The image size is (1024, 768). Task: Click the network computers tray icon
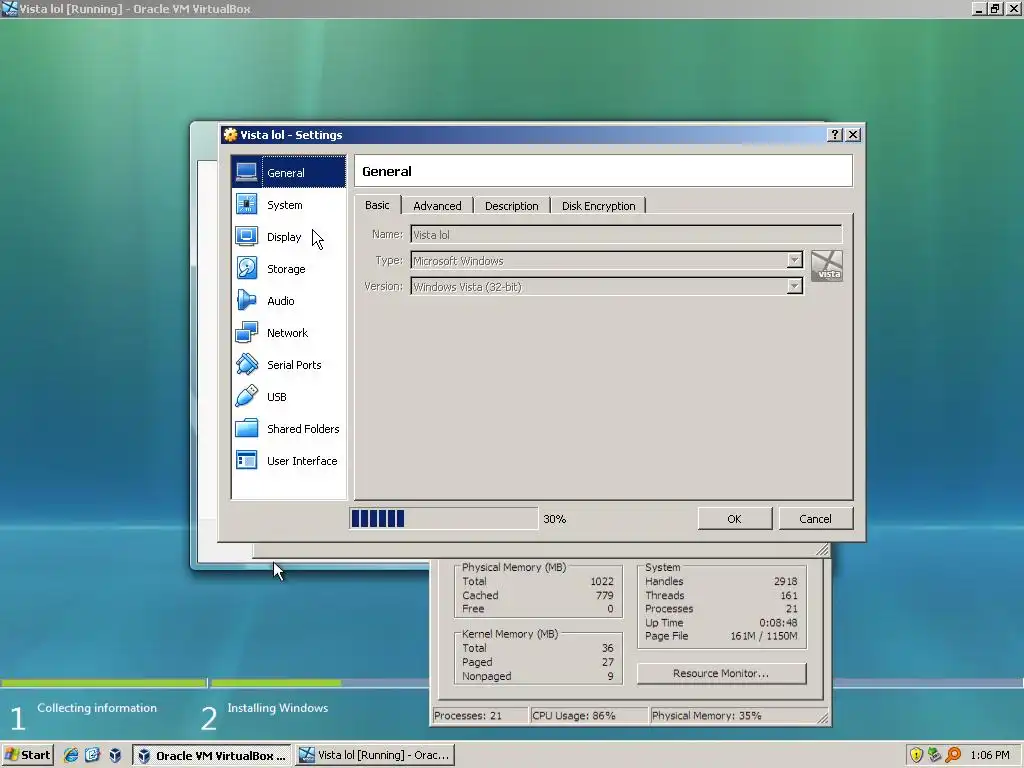(x=935, y=755)
